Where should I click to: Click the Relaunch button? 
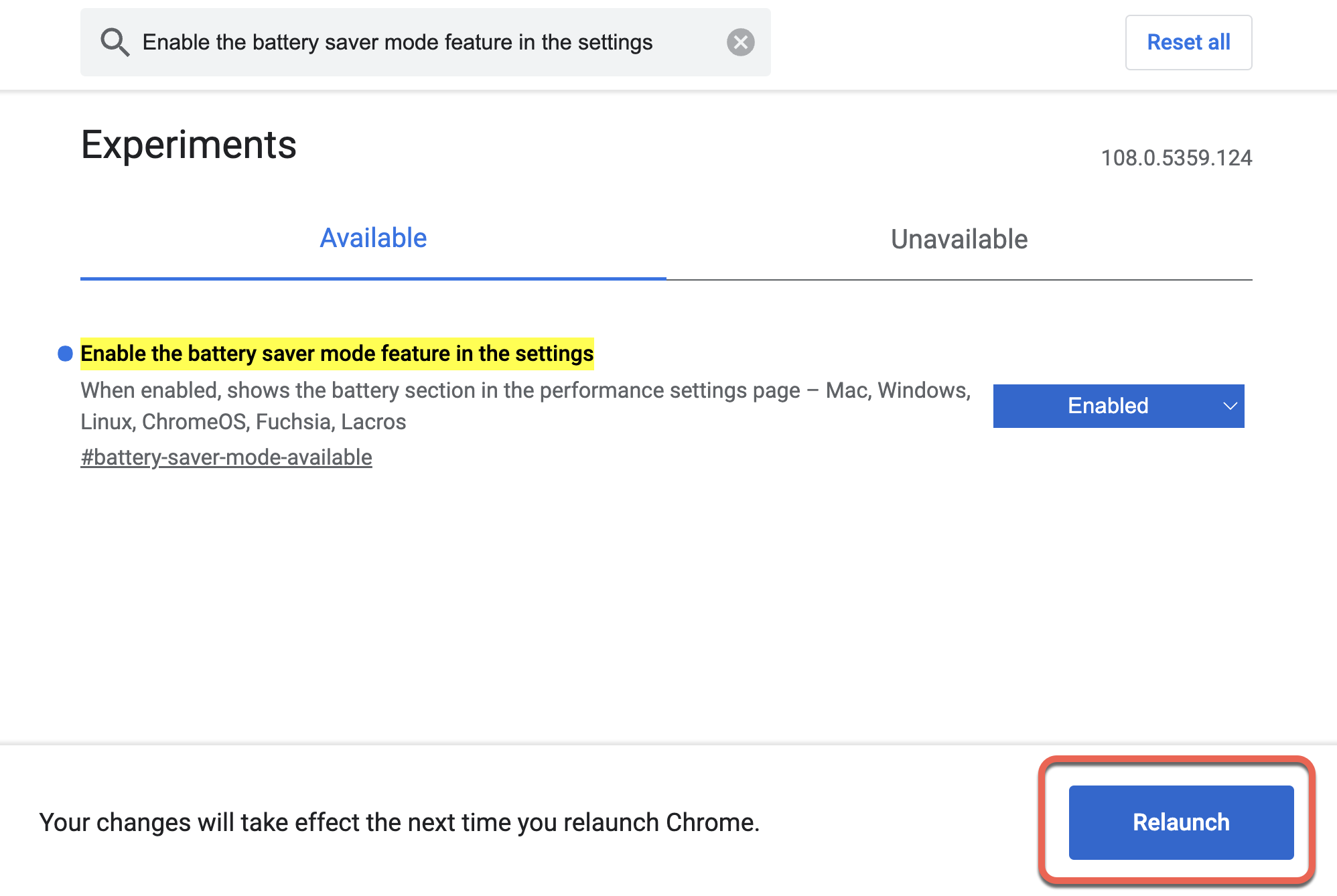pos(1180,822)
